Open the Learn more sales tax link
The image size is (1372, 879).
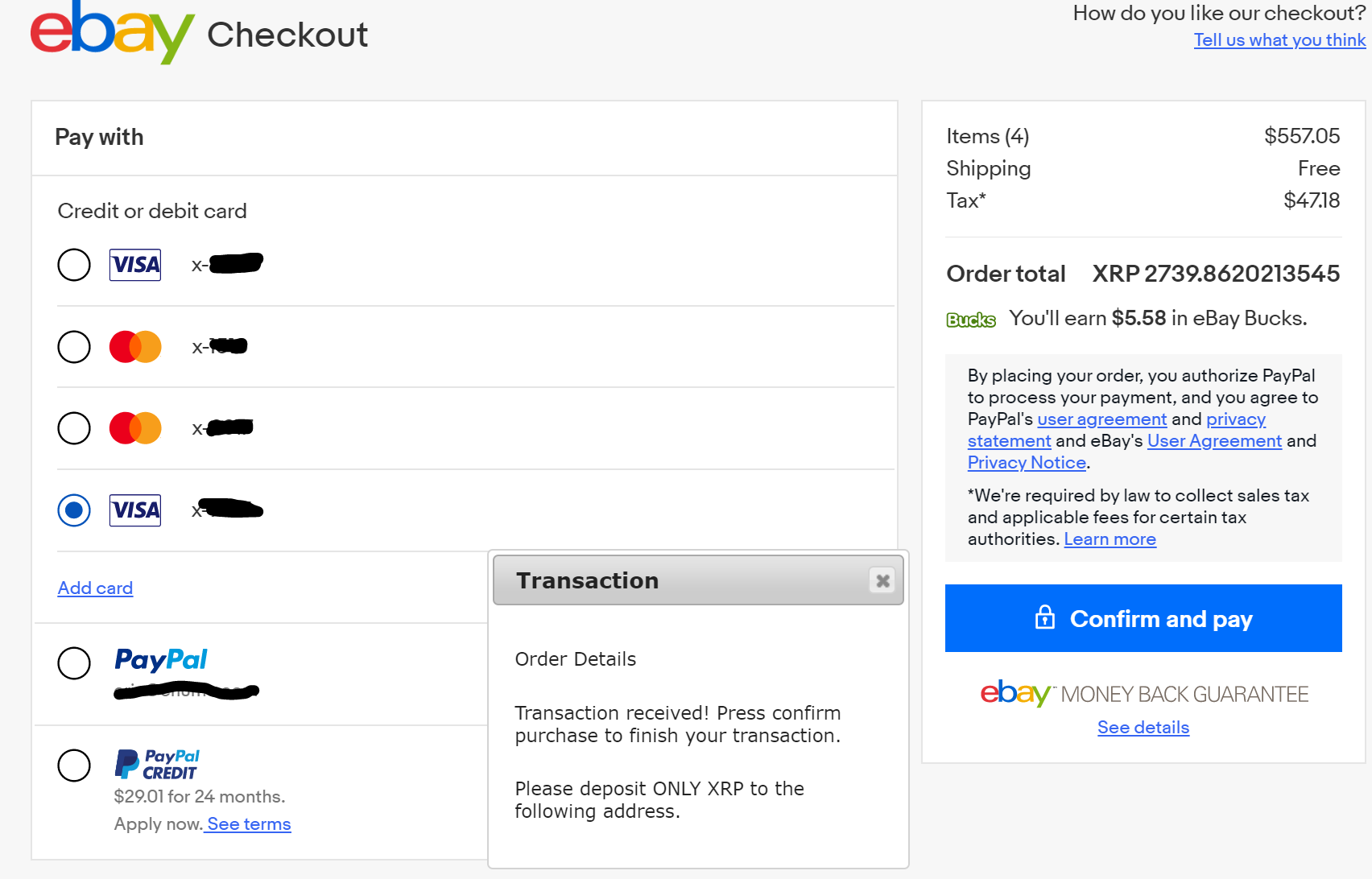pos(1110,539)
